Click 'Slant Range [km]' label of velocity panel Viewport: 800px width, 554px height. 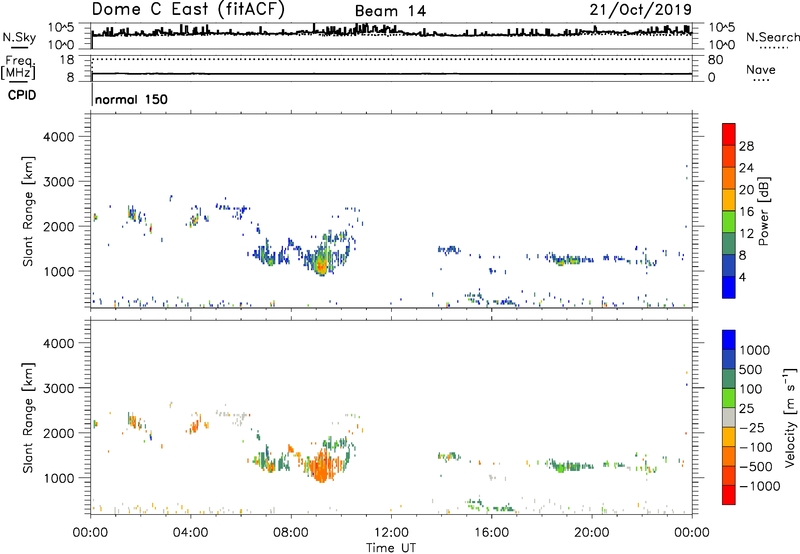[28, 418]
